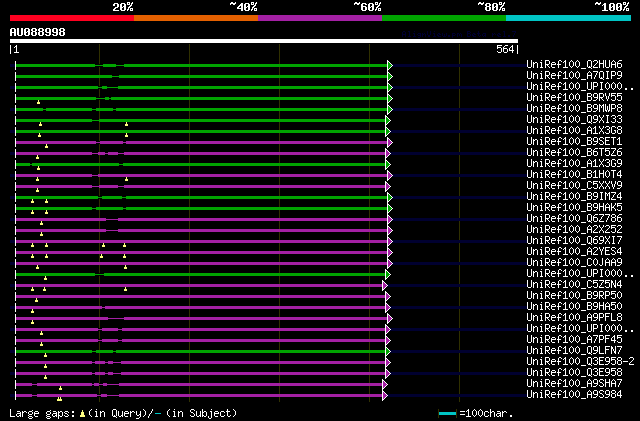Click the cyan 100char scale bar
This screenshot has height=421, width=640.
447,414
